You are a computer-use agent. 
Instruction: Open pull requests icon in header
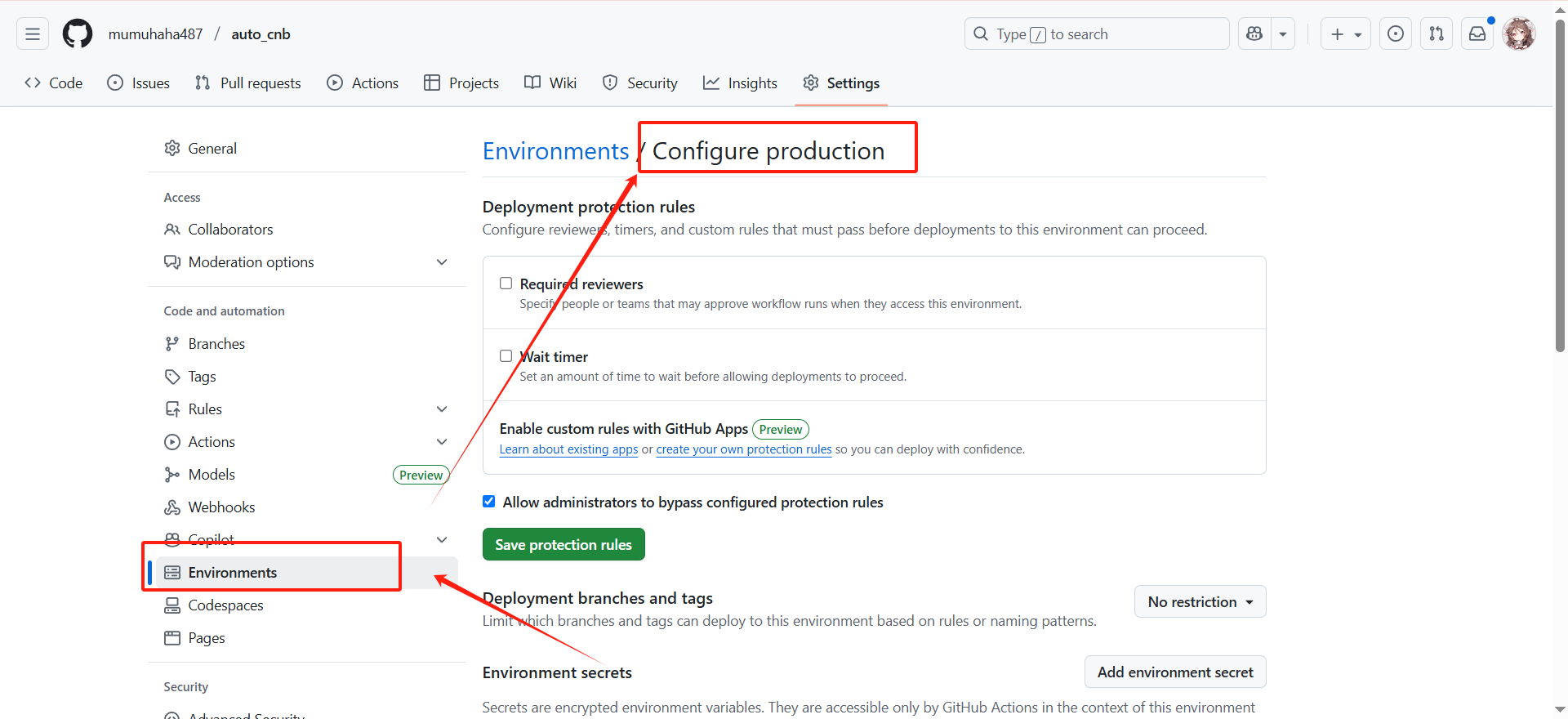click(x=1437, y=34)
